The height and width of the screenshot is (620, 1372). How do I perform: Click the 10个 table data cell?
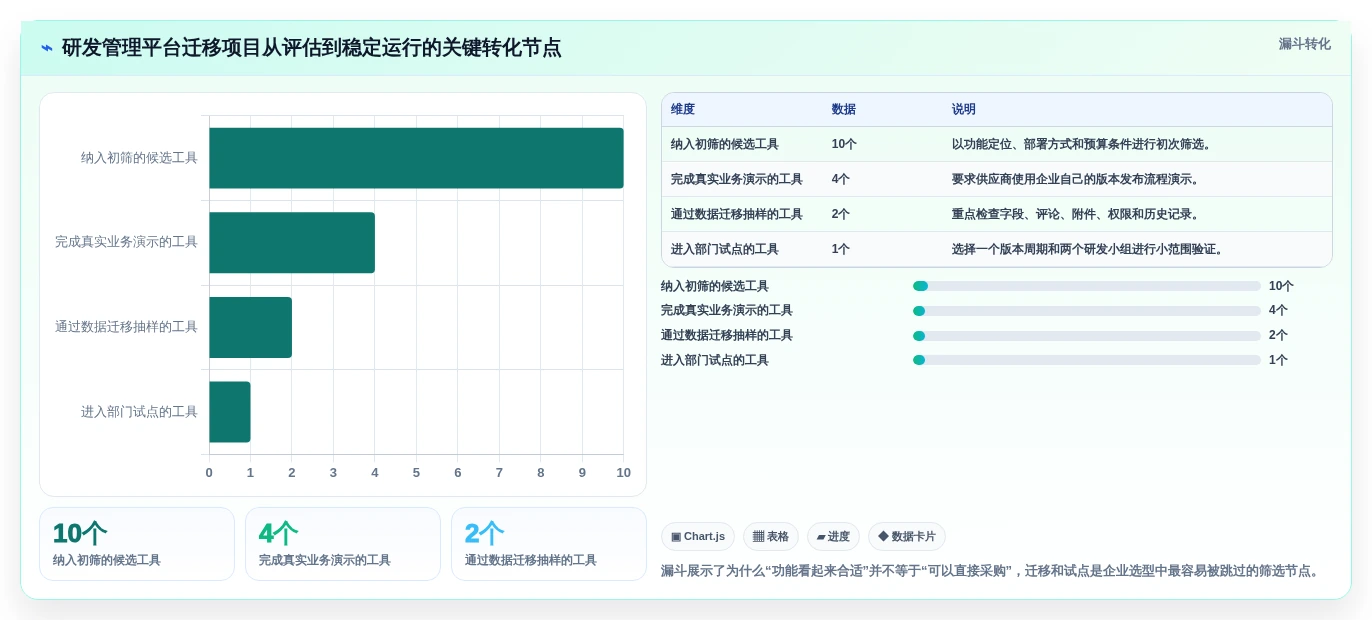[x=844, y=144]
